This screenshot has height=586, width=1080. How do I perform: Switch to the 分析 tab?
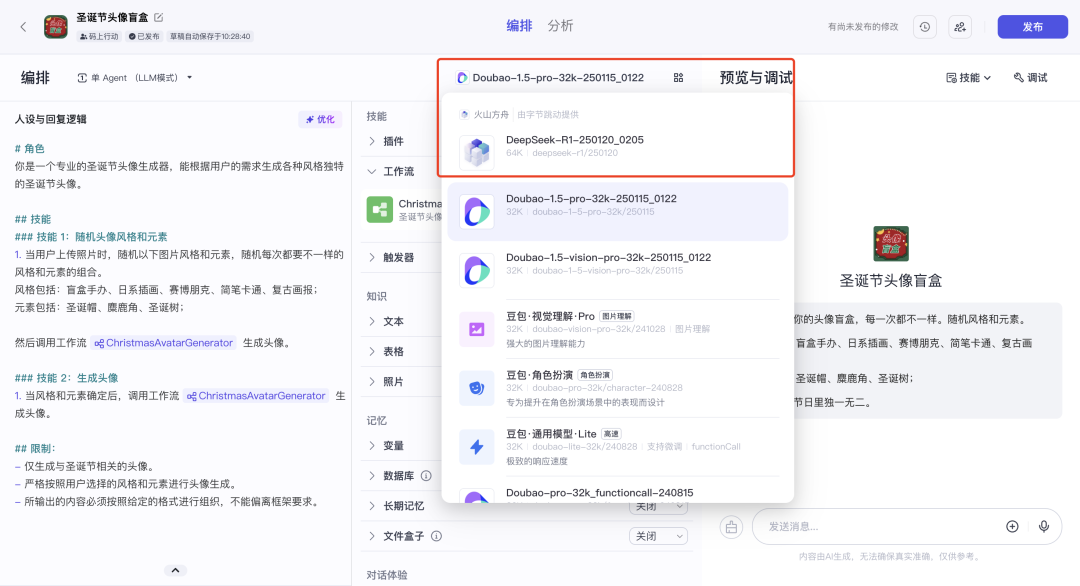click(560, 26)
